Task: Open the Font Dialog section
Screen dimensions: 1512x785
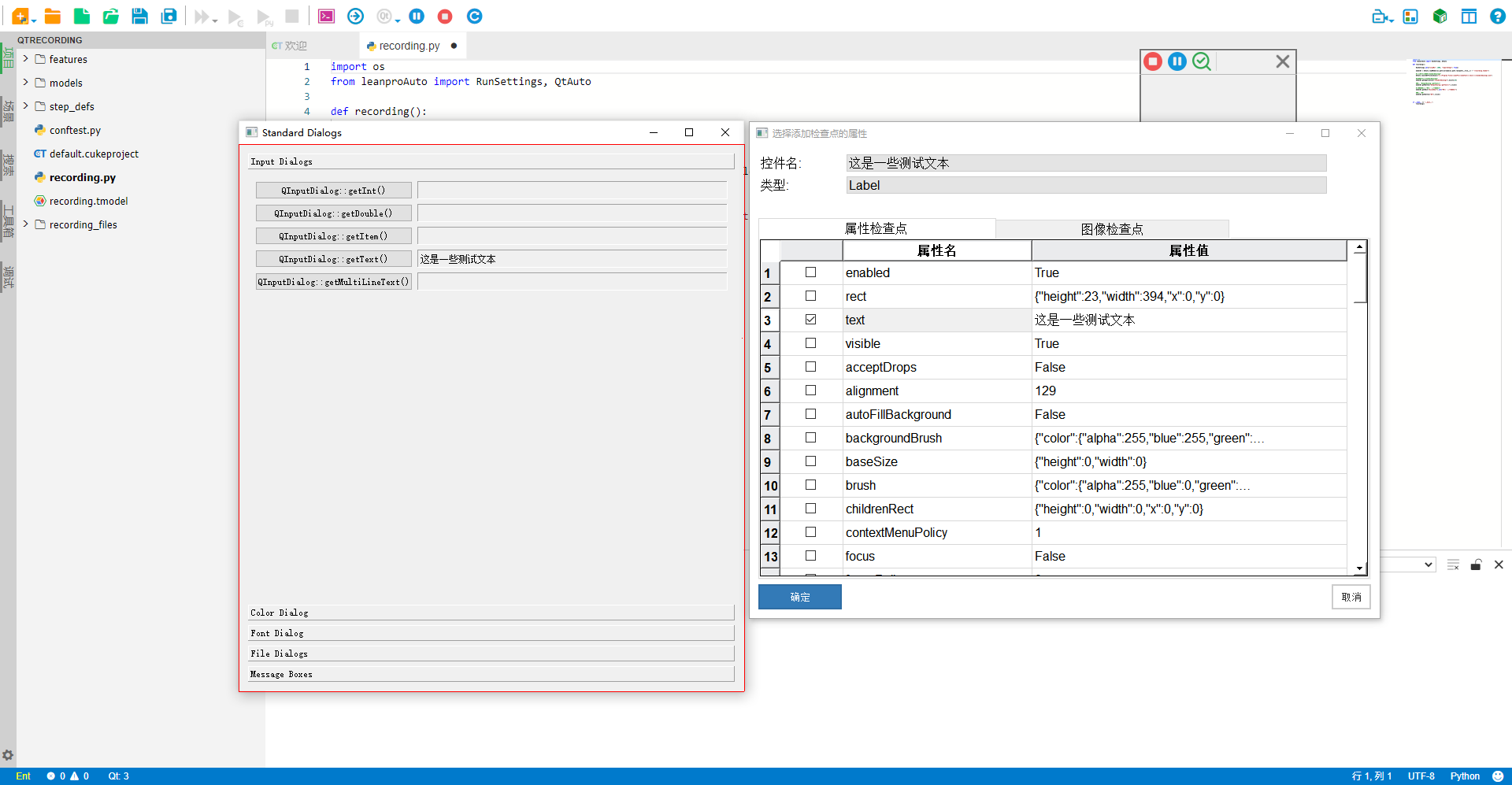Action: (x=491, y=633)
